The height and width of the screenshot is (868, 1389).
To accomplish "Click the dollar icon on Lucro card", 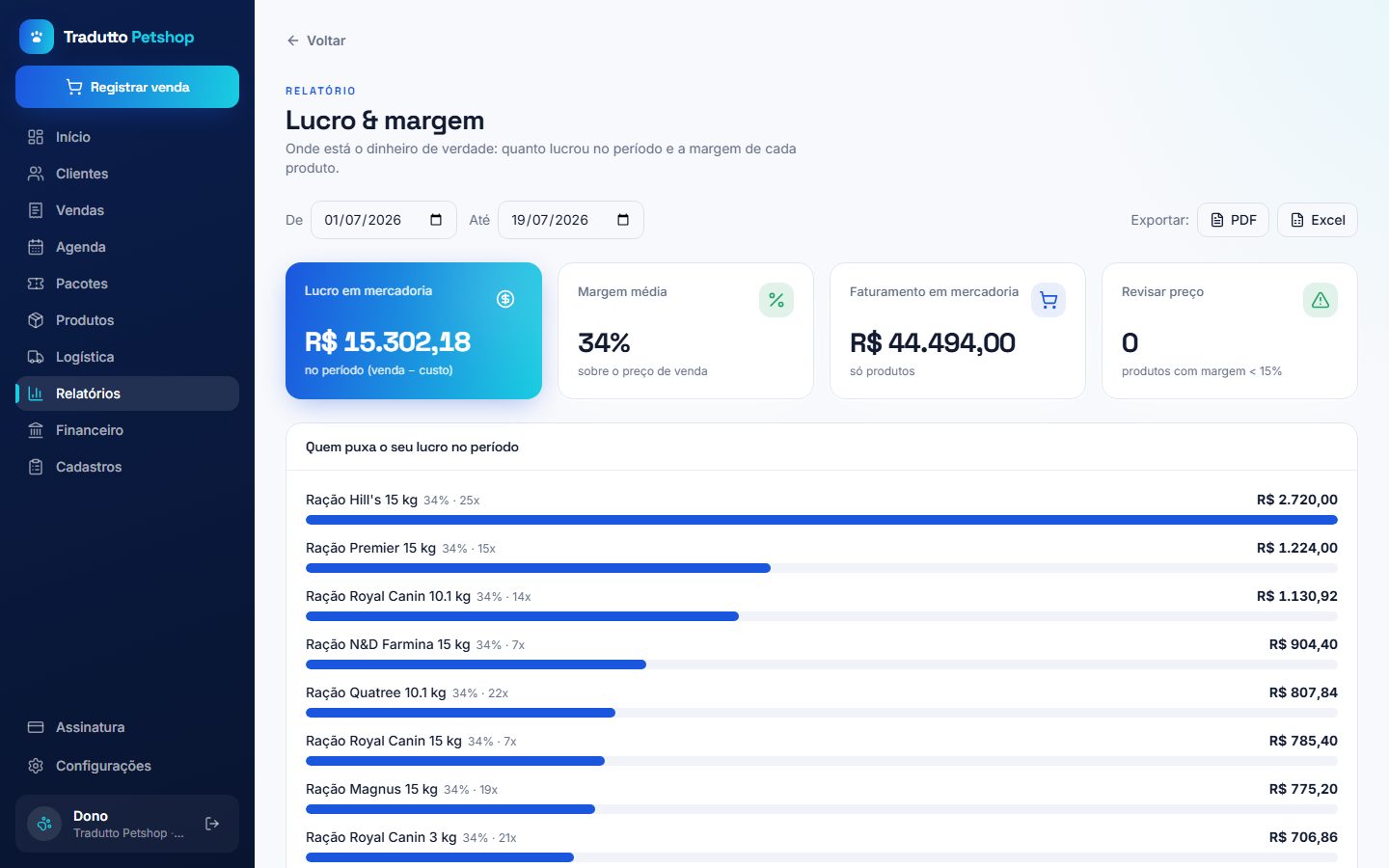I will pyautogui.click(x=505, y=299).
